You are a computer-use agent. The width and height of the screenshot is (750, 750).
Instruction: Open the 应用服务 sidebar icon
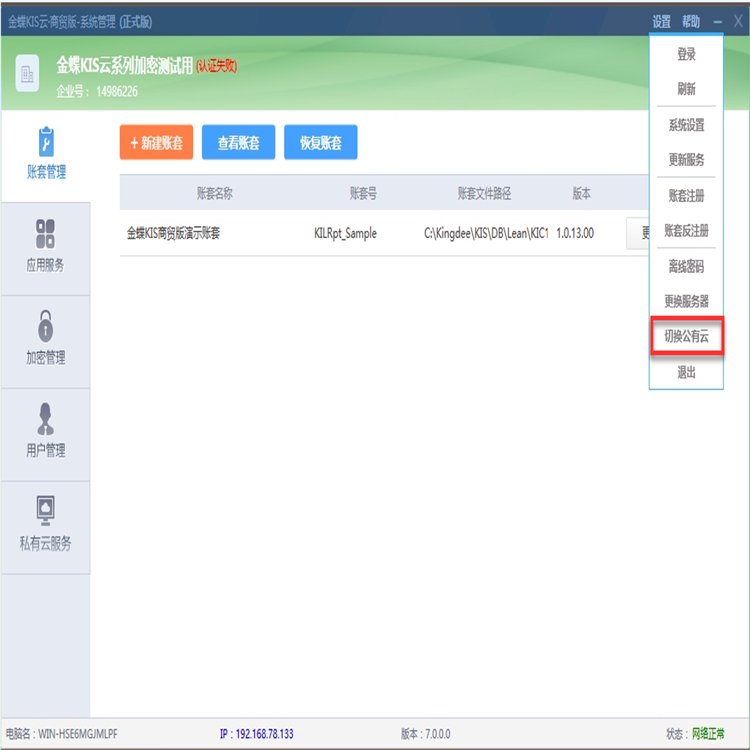click(45, 234)
